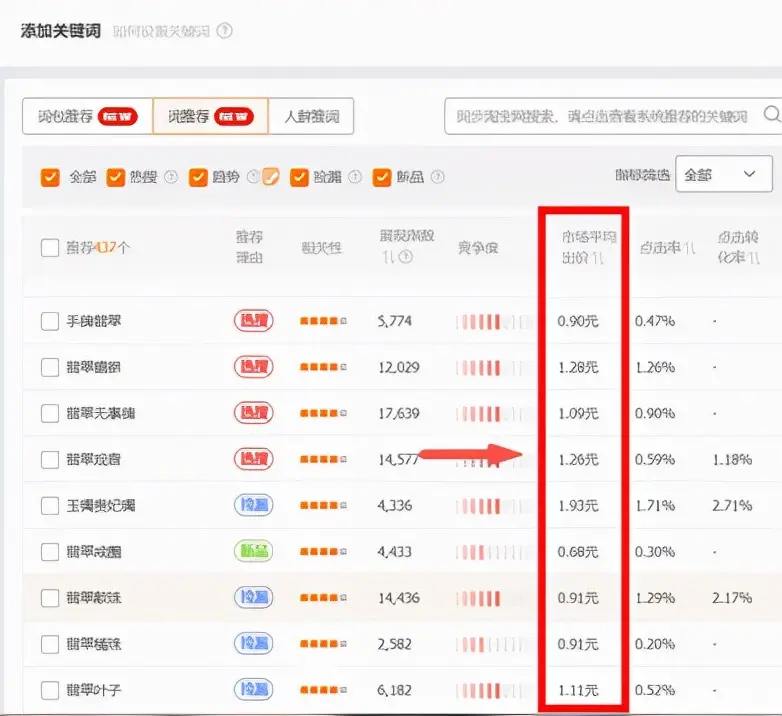Uncheck the 全部 filter checkbox

click(x=50, y=177)
